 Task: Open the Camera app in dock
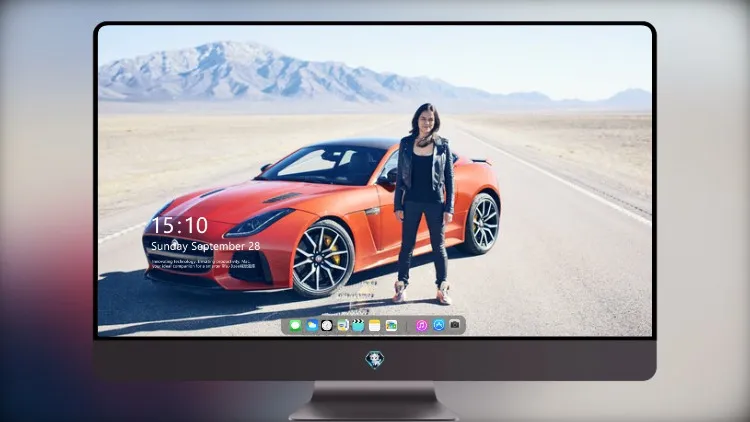[455, 324]
